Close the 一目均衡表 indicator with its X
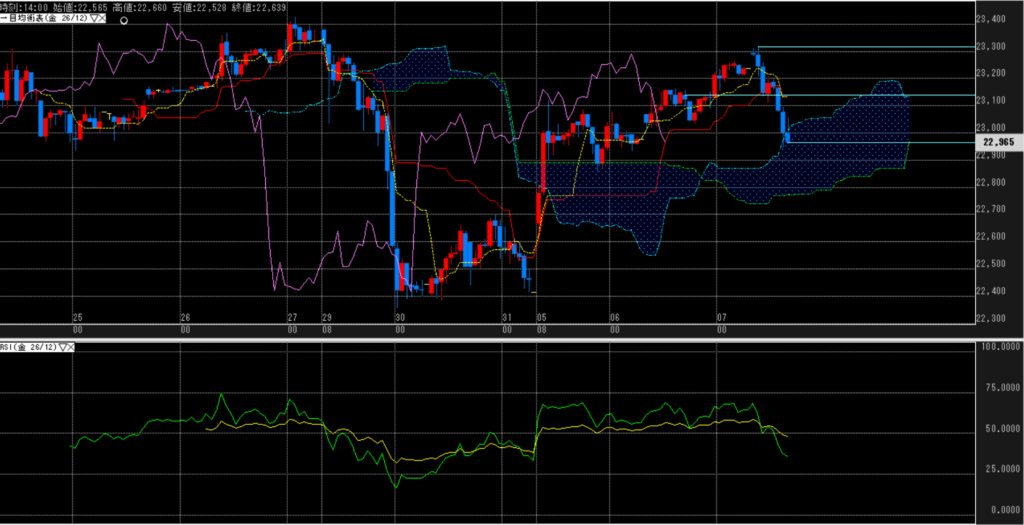 [102, 19]
